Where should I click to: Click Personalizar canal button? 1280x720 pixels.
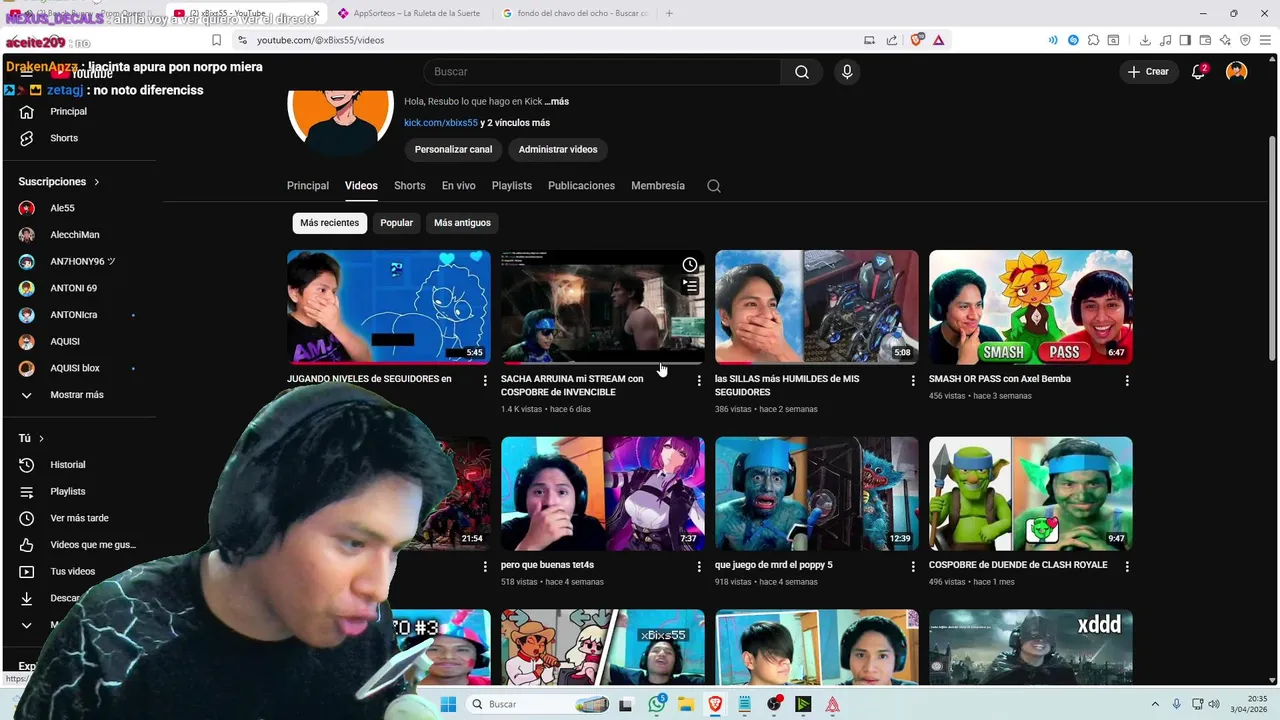(453, 150)
